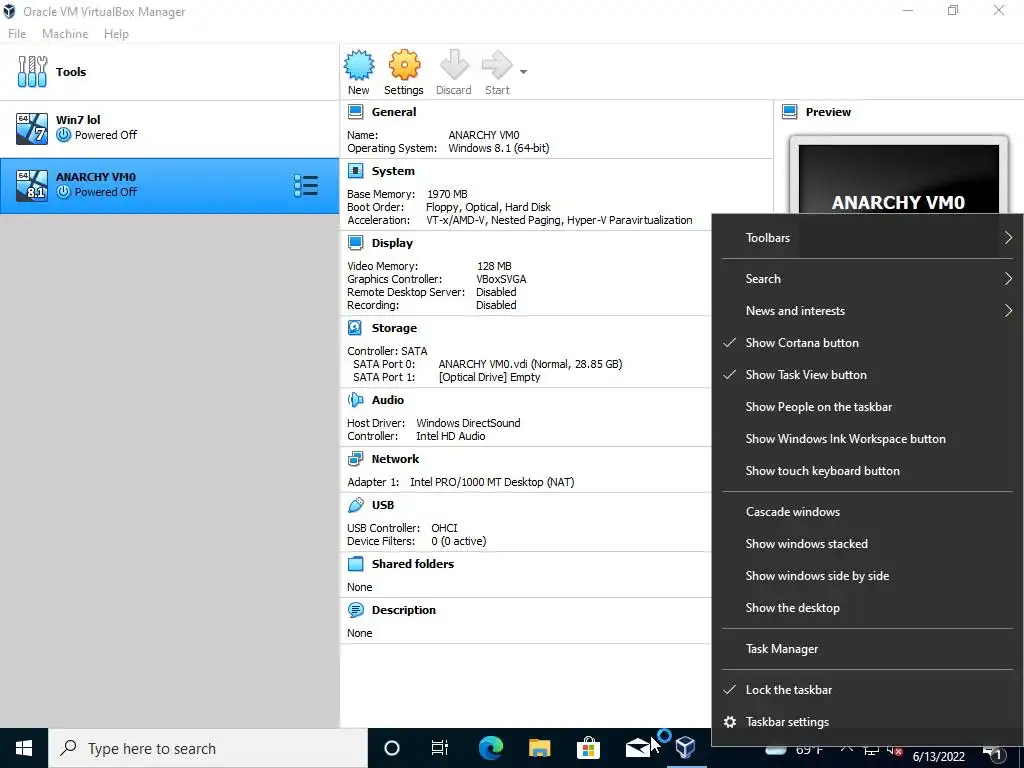Open Mail app from taskbar

point(637,748)
